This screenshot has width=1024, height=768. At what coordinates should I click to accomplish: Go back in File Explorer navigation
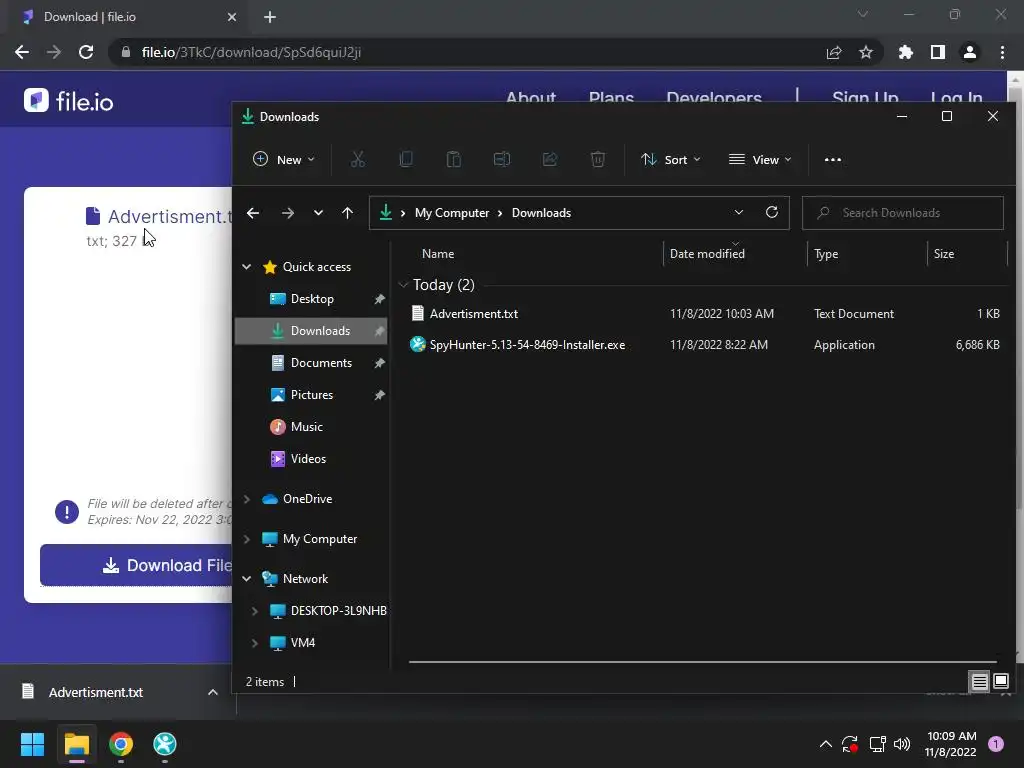tap(253, 213)
